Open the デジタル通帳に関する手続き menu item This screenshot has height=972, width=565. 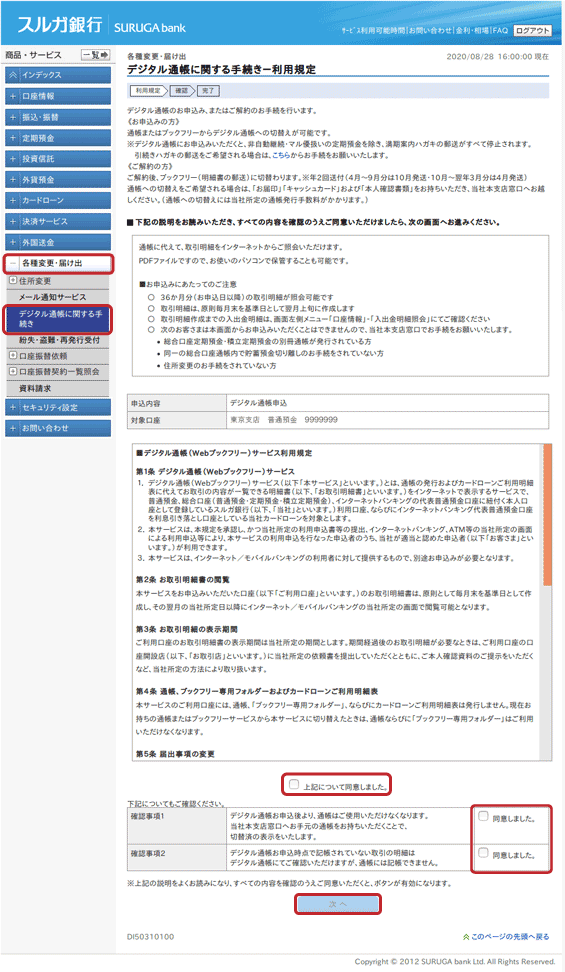[58, 319]
